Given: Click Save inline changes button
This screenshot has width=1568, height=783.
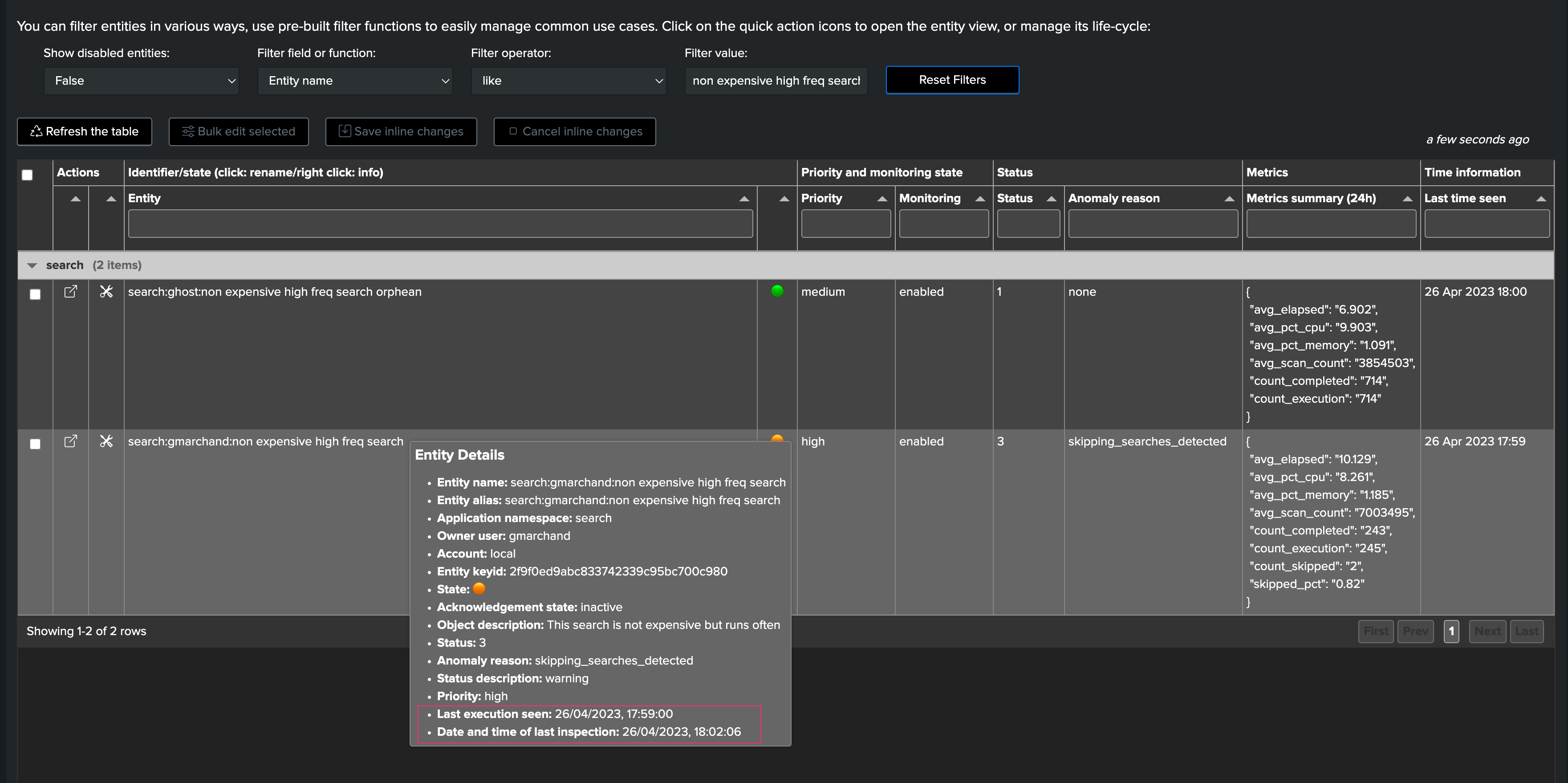Looking at the screenshot, I should pyautogui.click(x=401, y=131).
